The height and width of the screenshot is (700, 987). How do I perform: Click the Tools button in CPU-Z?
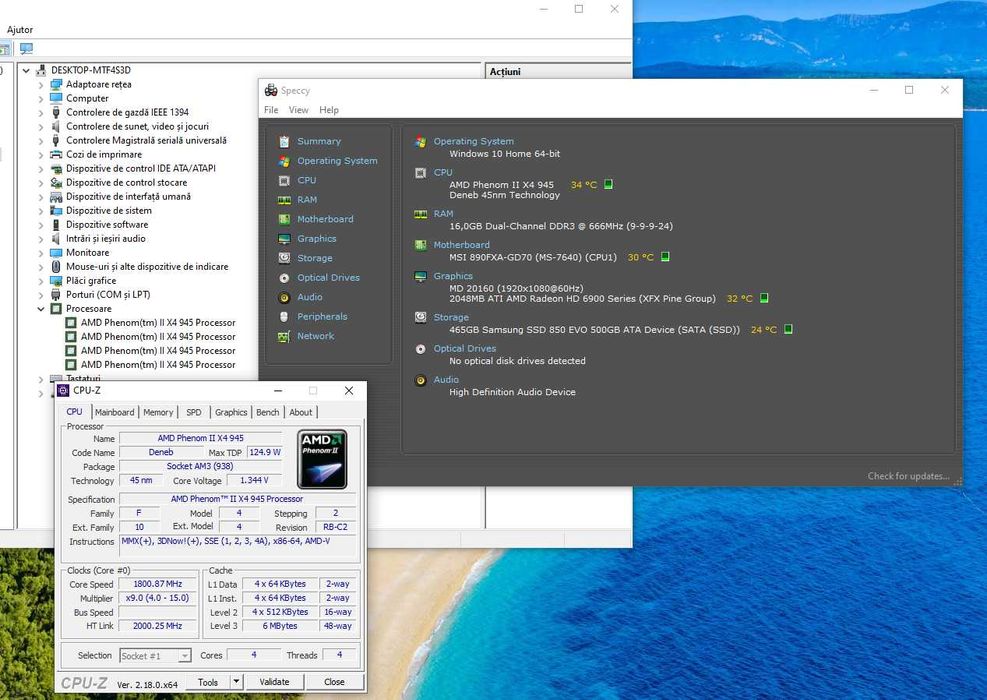[208, 682]
